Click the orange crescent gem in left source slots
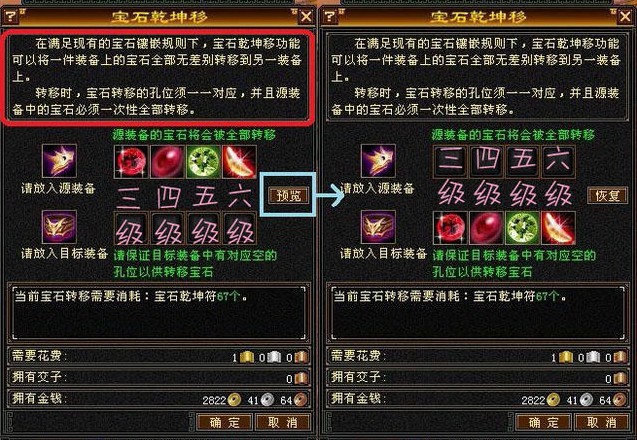The height and width of the screenshot is (440, 637). point(239,162)
